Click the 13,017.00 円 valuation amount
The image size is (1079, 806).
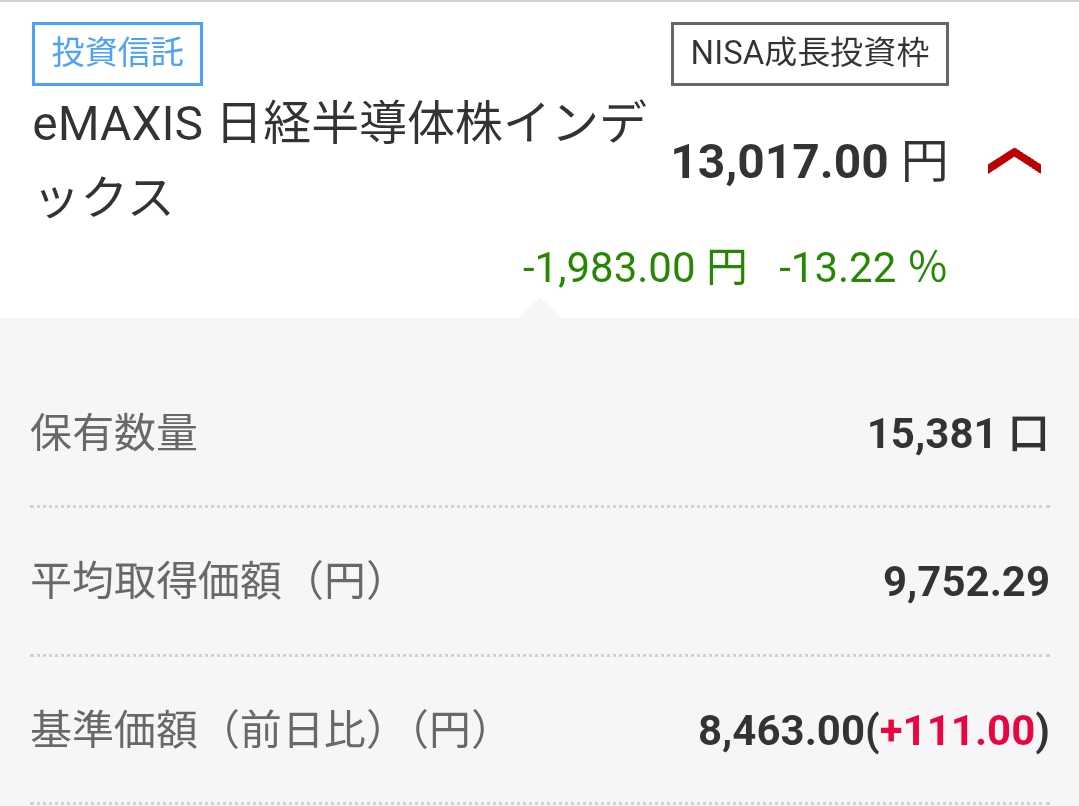click(x=779, y=161)
